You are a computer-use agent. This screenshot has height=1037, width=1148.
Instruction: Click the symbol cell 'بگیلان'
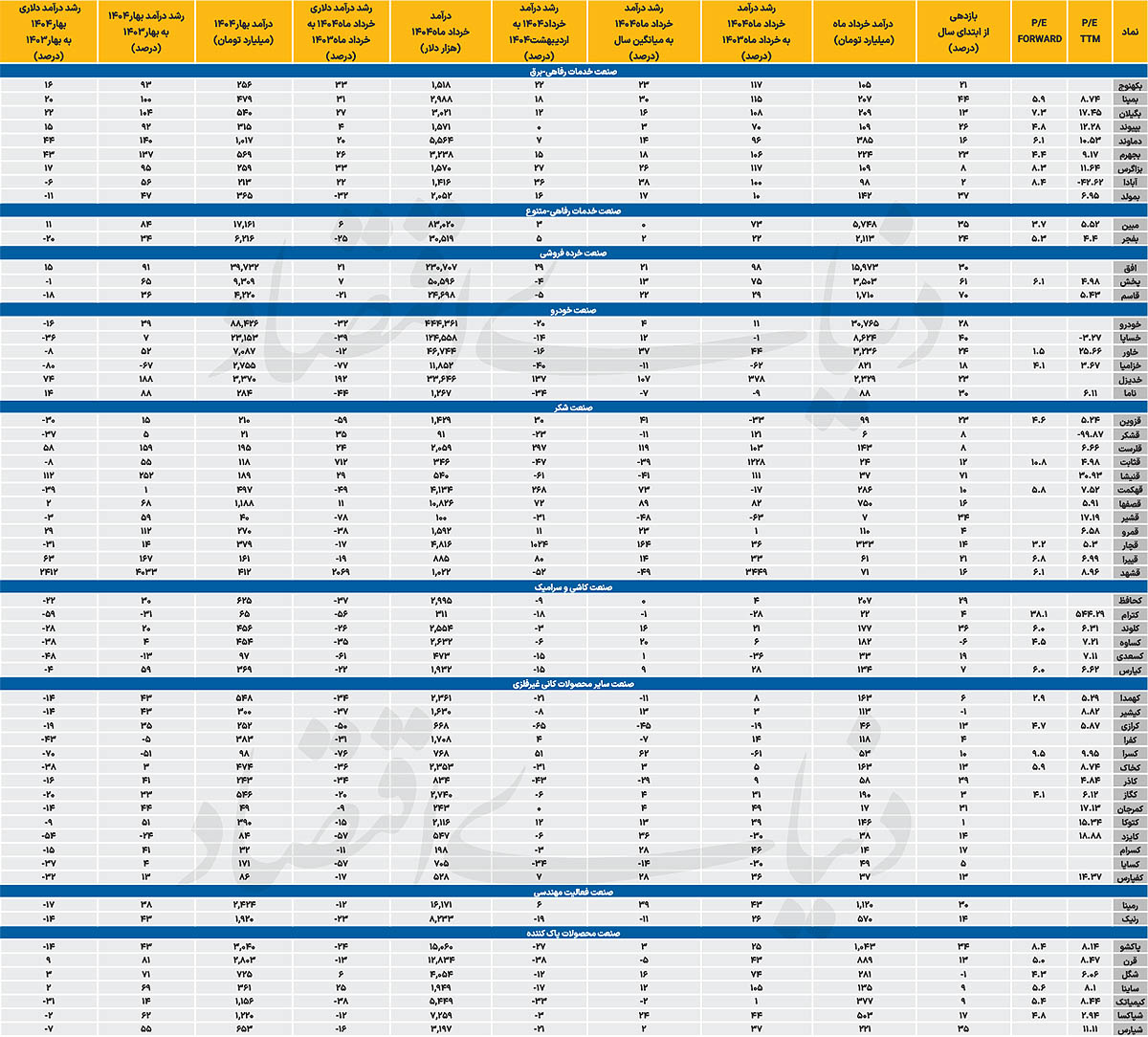pos(1129,113)
